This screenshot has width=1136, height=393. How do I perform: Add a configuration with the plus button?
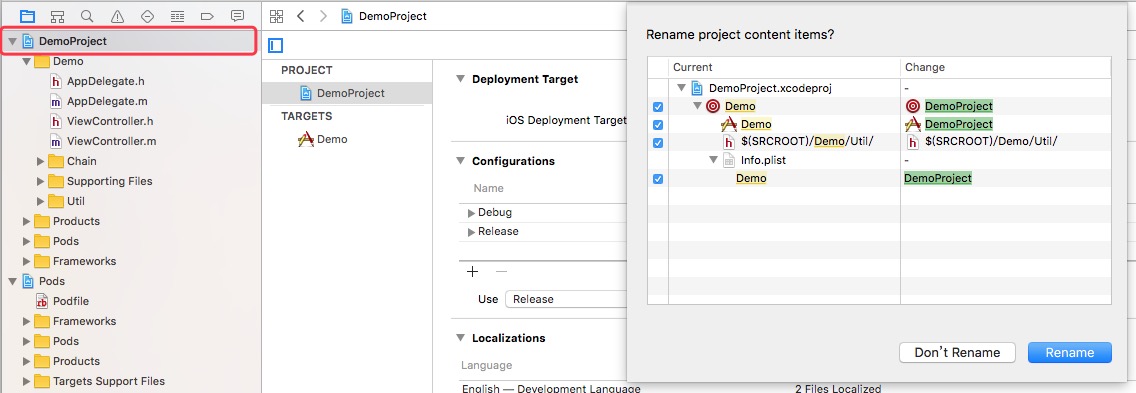click(472, 271)
